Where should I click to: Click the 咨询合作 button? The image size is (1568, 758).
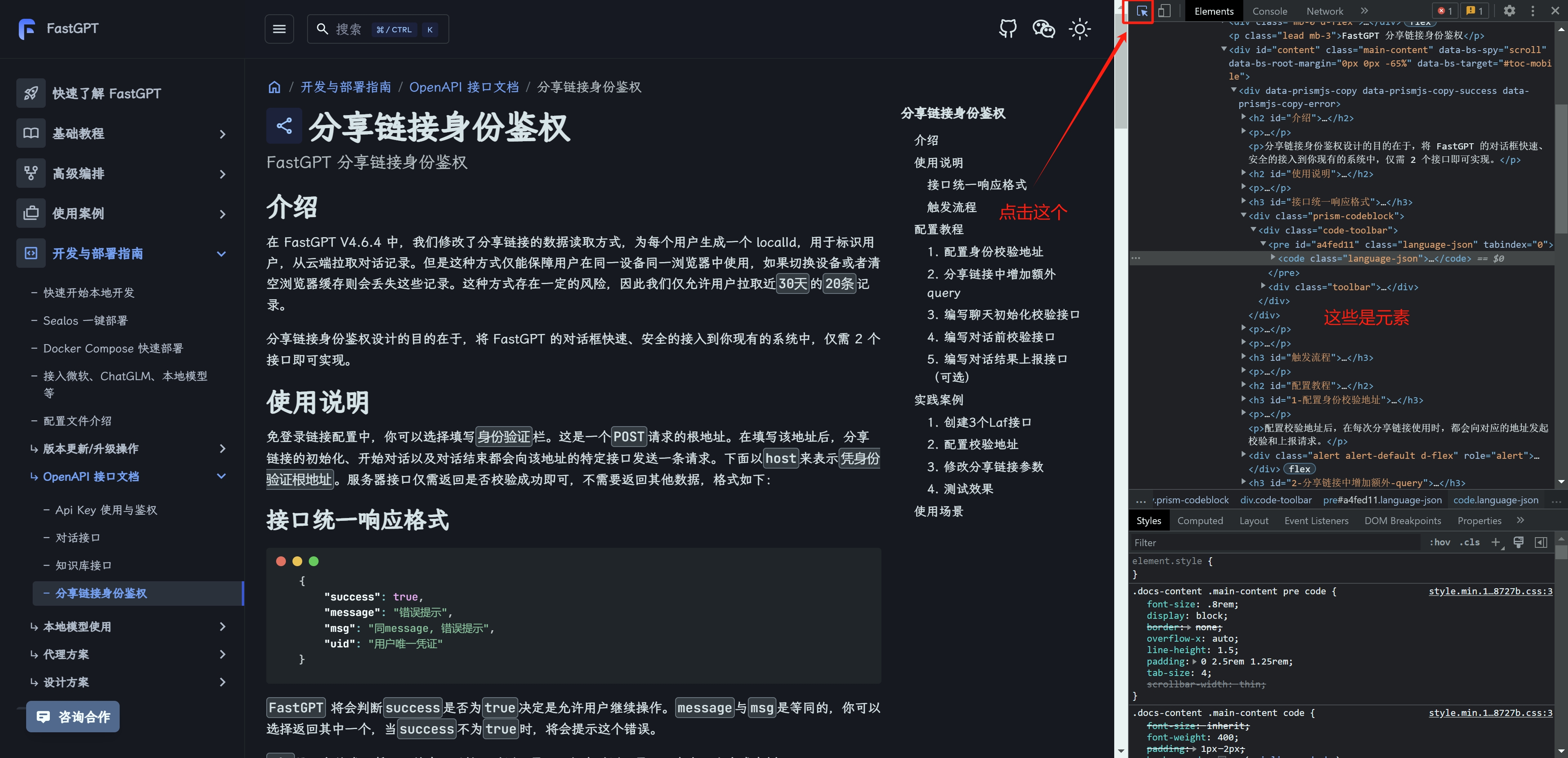click(73, 717)
